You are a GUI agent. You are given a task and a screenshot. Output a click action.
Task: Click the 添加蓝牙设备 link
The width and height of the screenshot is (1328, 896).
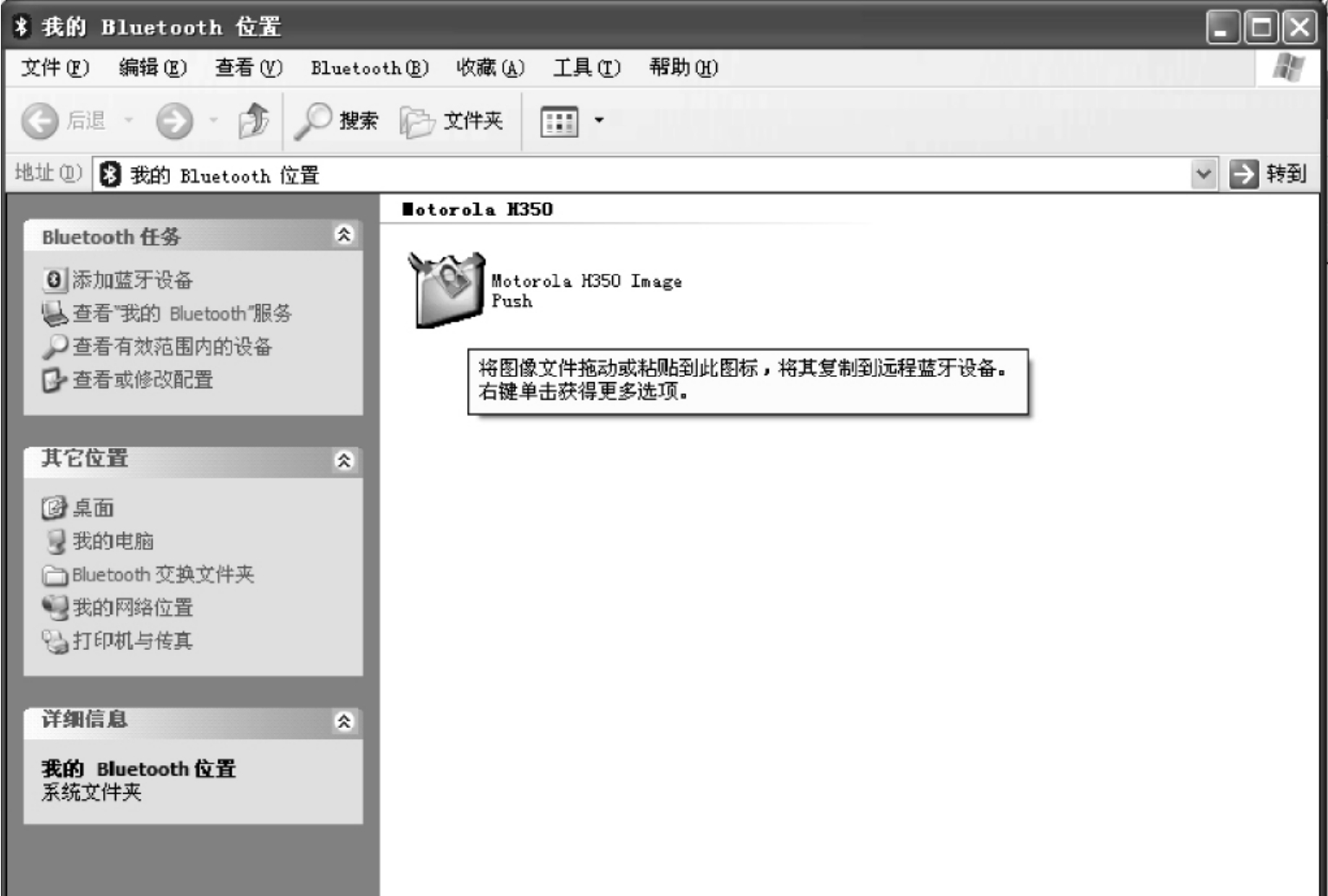tap(133, 280)
